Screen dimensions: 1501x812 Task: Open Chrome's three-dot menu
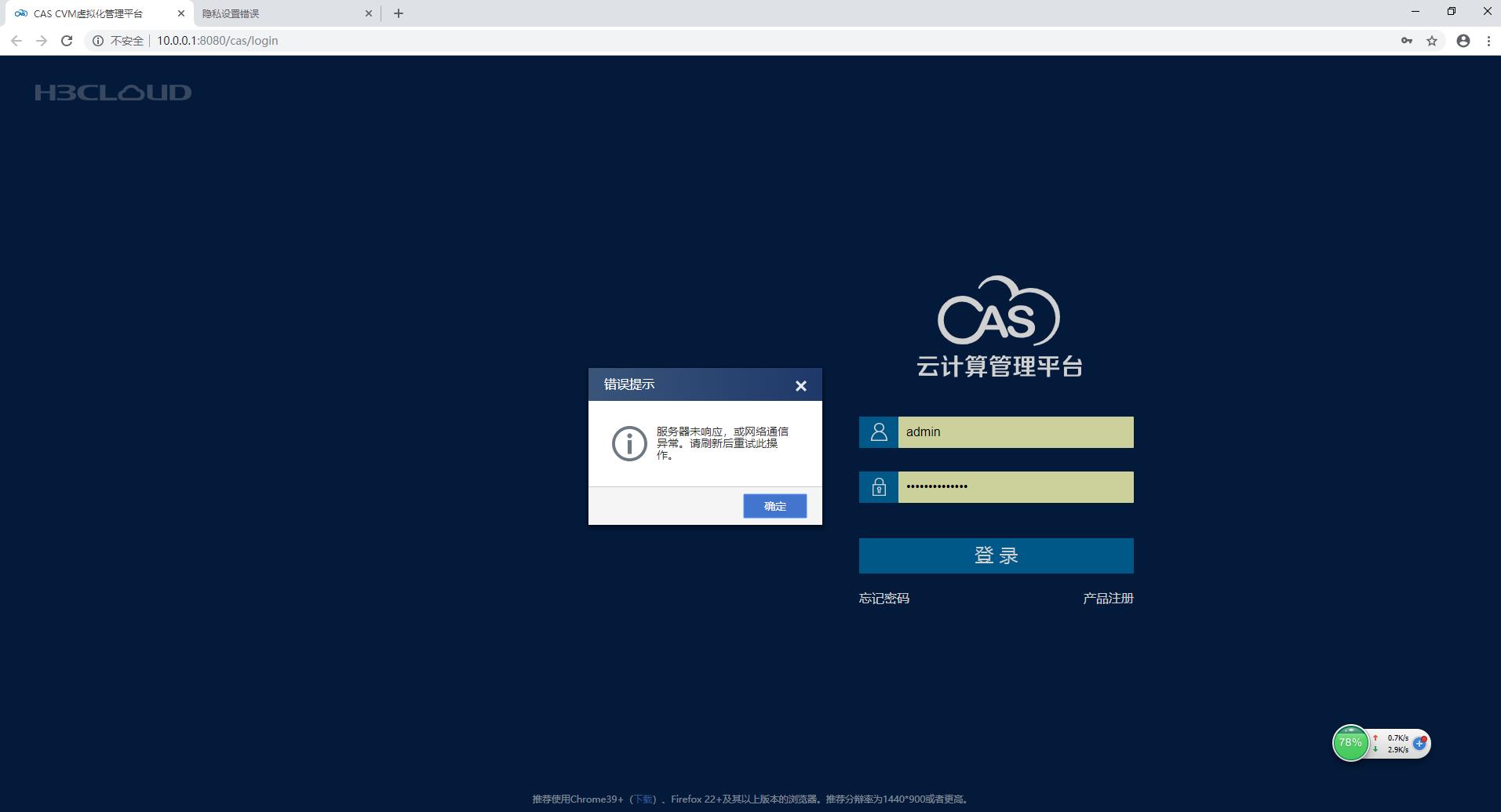coord(1488,41)
